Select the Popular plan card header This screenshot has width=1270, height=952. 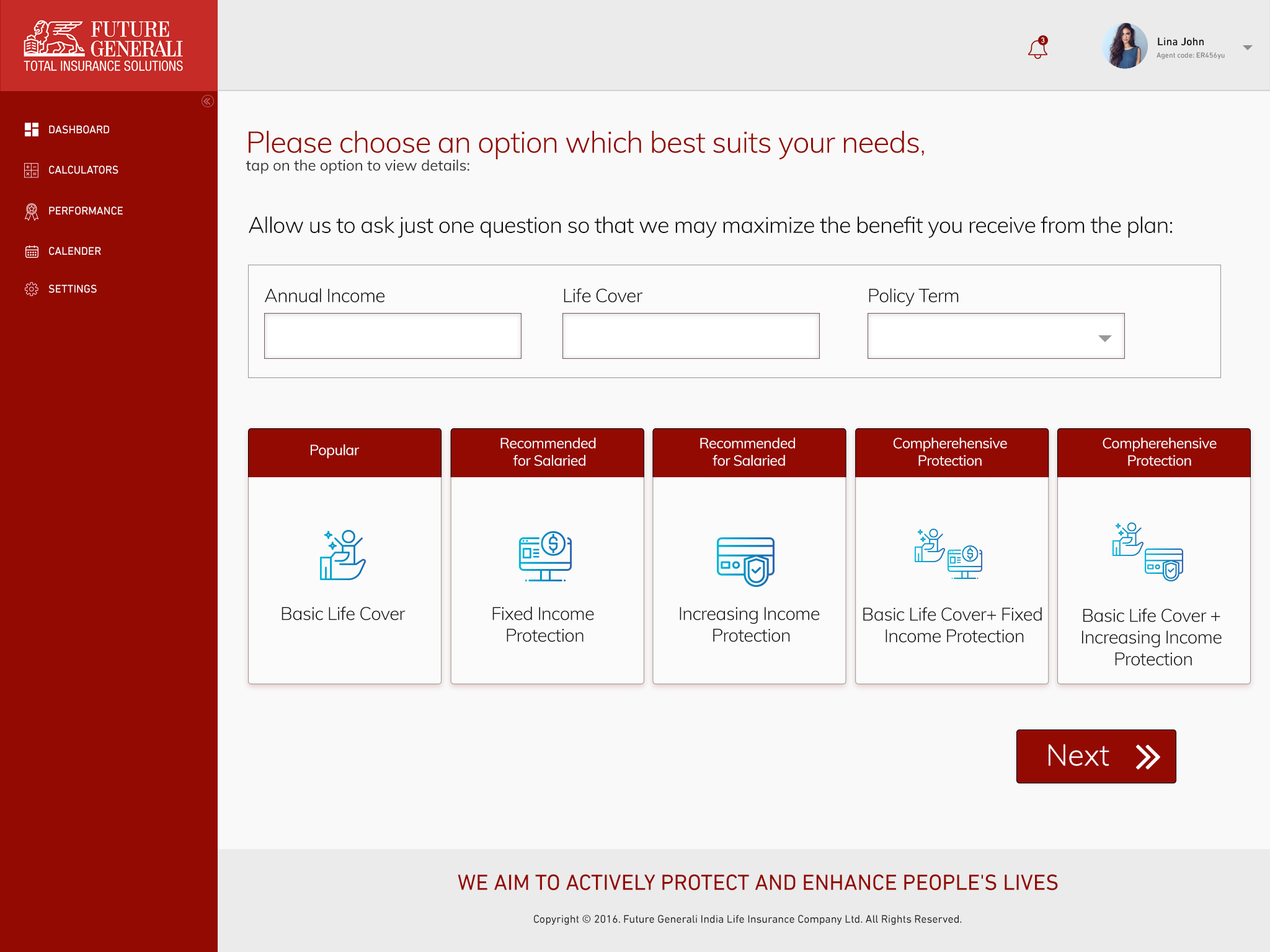(x=344, y=452)
